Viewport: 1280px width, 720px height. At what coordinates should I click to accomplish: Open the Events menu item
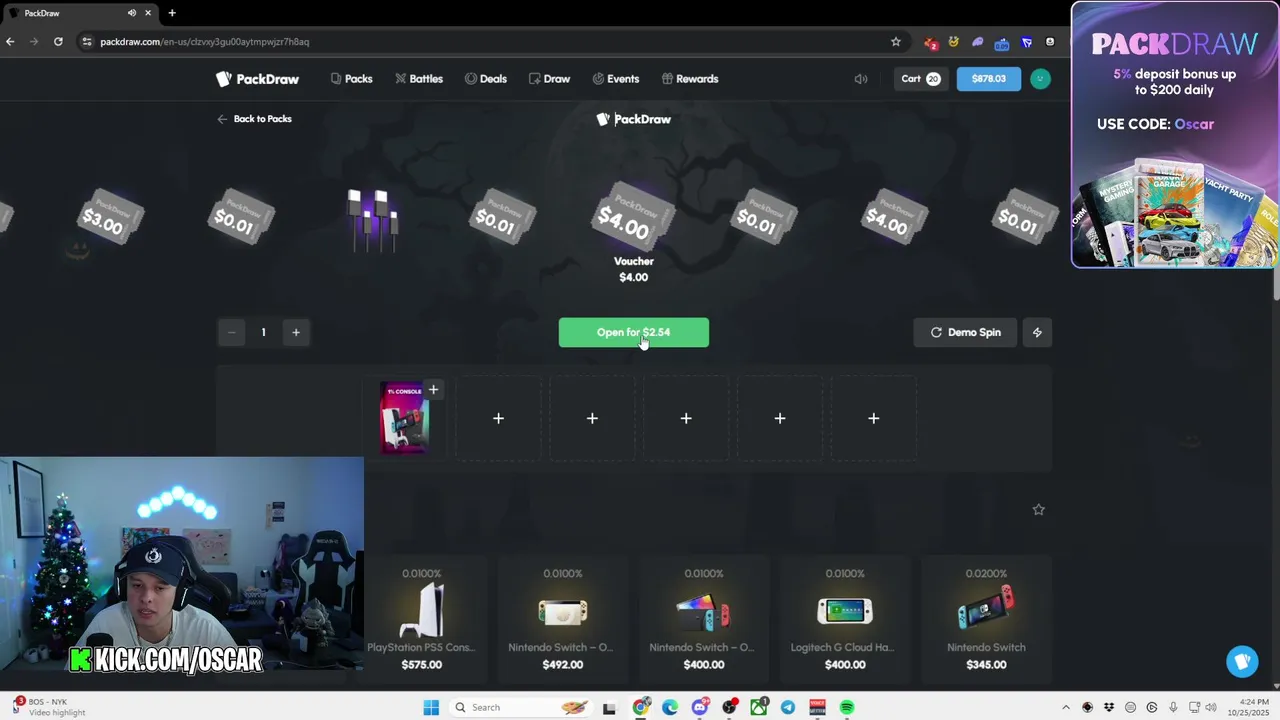point(615,79)
